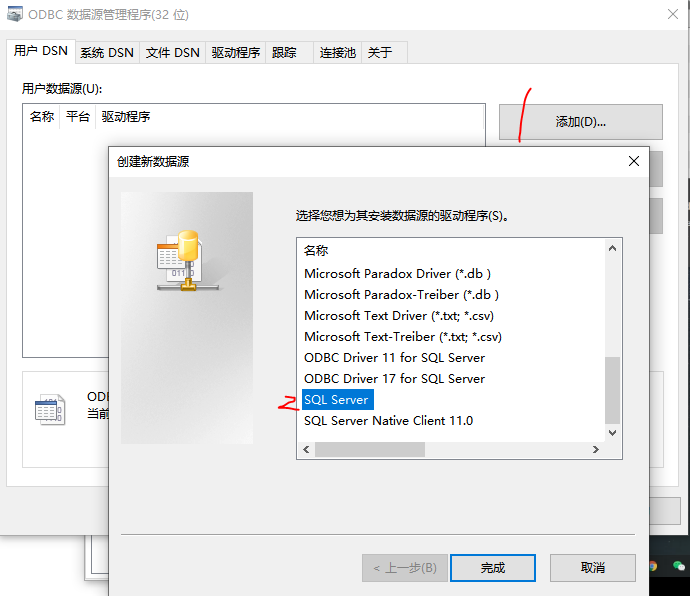Pick SQL Server Native Client 11.0
This screenshot has width=690, height=596.
pyautogui.click(x=389, y=421)
